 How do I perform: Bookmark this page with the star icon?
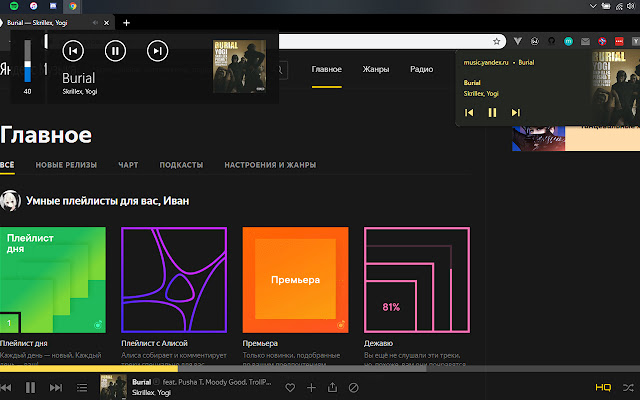(496, 41)
